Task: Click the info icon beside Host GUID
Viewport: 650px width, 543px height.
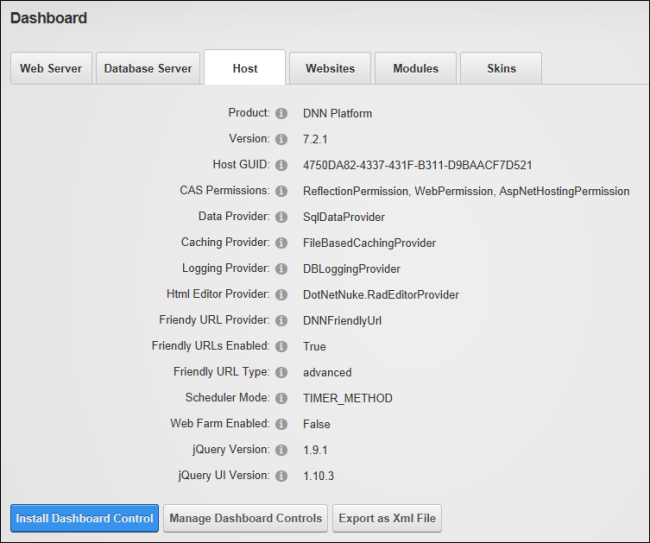Action: click(281, 165)
